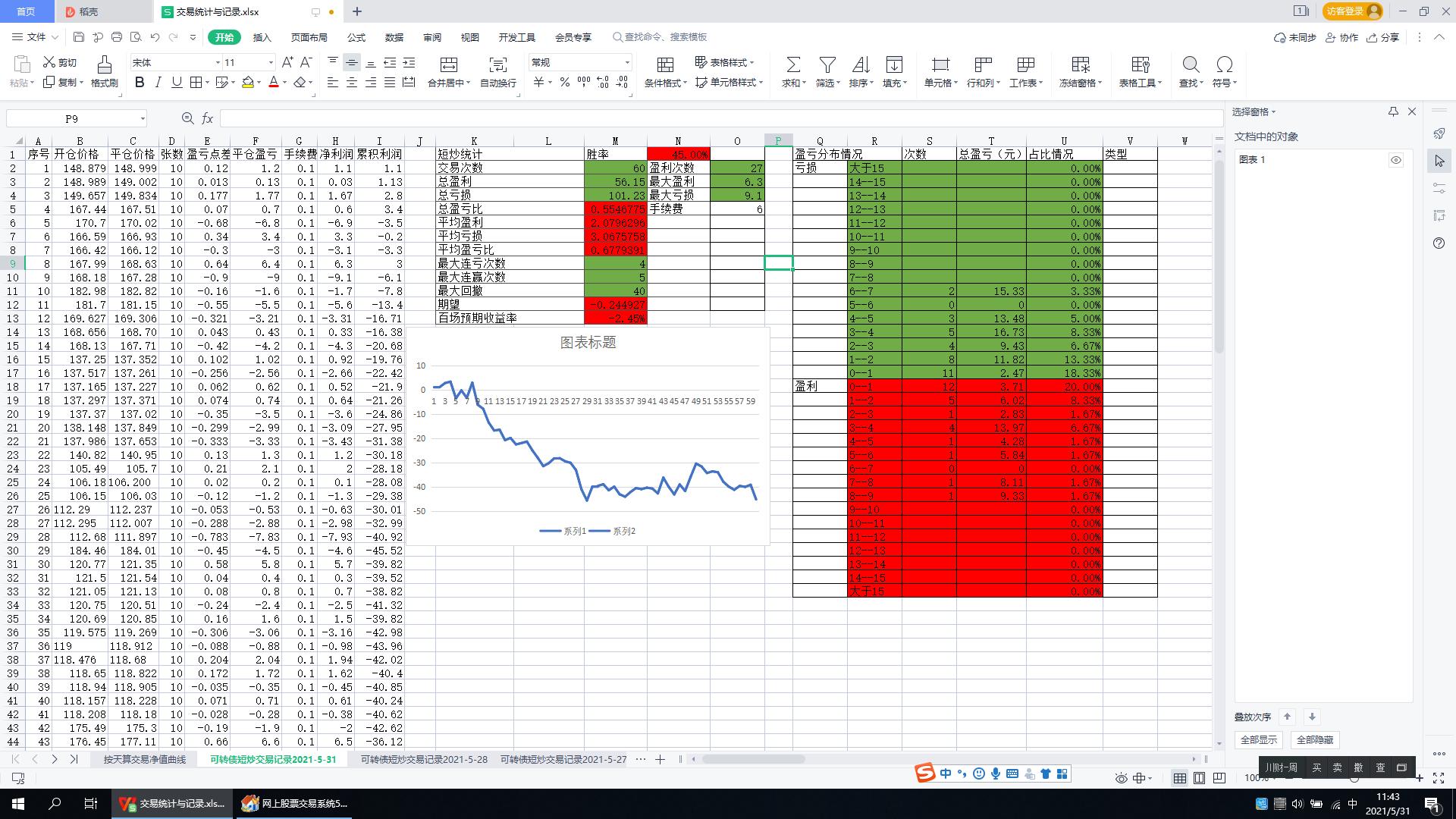The width and height of the screenshot is (1456, 819).
Task: Open the Filter (筛选) tool
Action: (x=827, y=65)
